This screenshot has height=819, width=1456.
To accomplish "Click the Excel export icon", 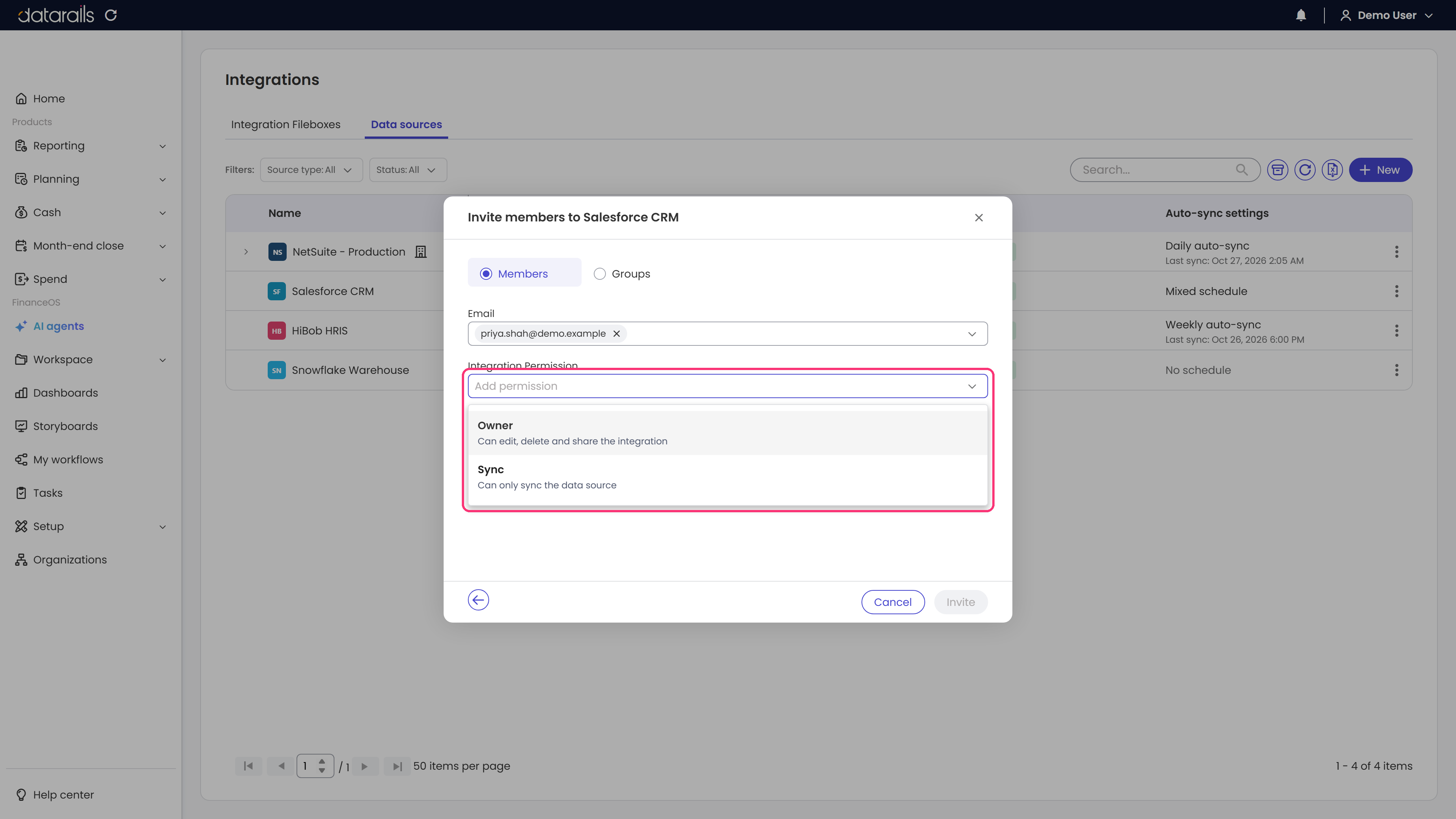I will 1332,169.
